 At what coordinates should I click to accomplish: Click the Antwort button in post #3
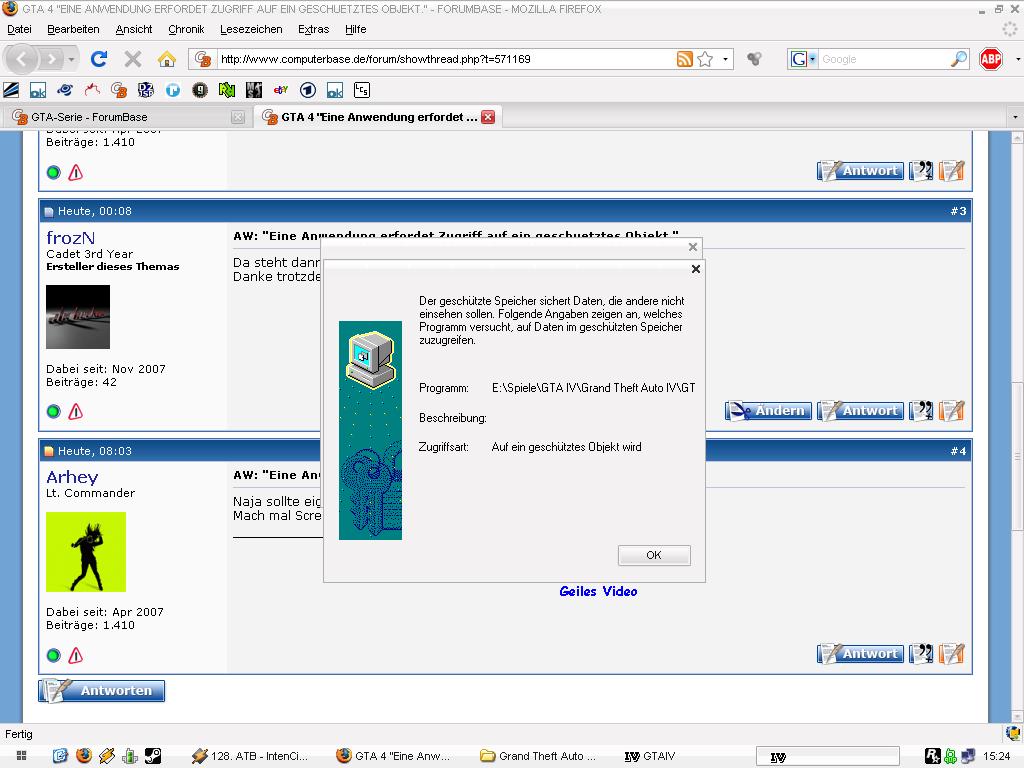point(860,411)
